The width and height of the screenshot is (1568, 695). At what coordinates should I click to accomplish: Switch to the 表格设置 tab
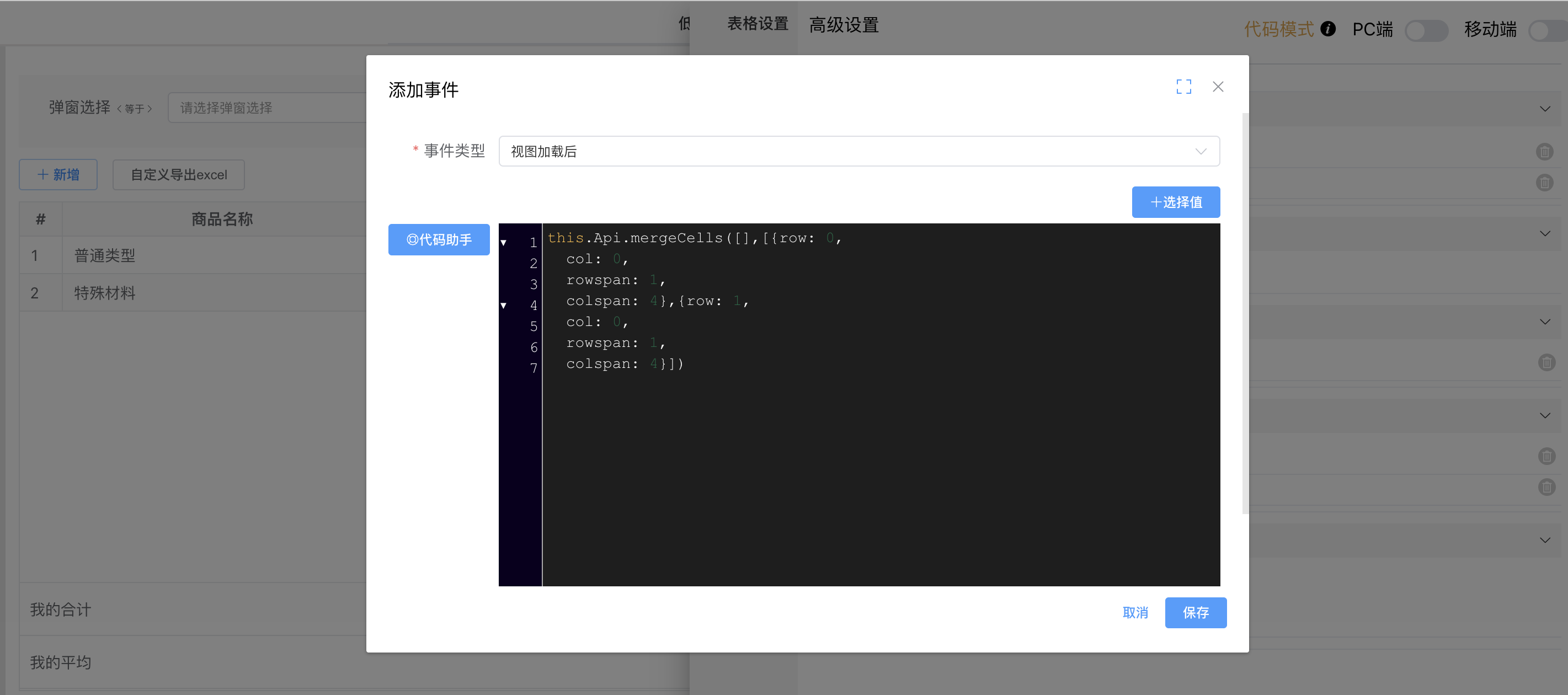click(757, 24)
